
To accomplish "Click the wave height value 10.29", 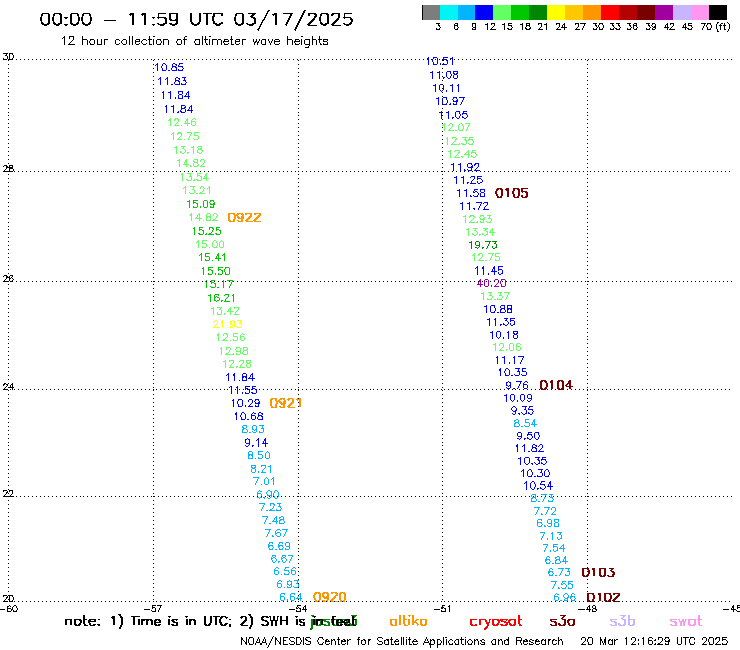I will pyautogui.click(x=245, y=403).
